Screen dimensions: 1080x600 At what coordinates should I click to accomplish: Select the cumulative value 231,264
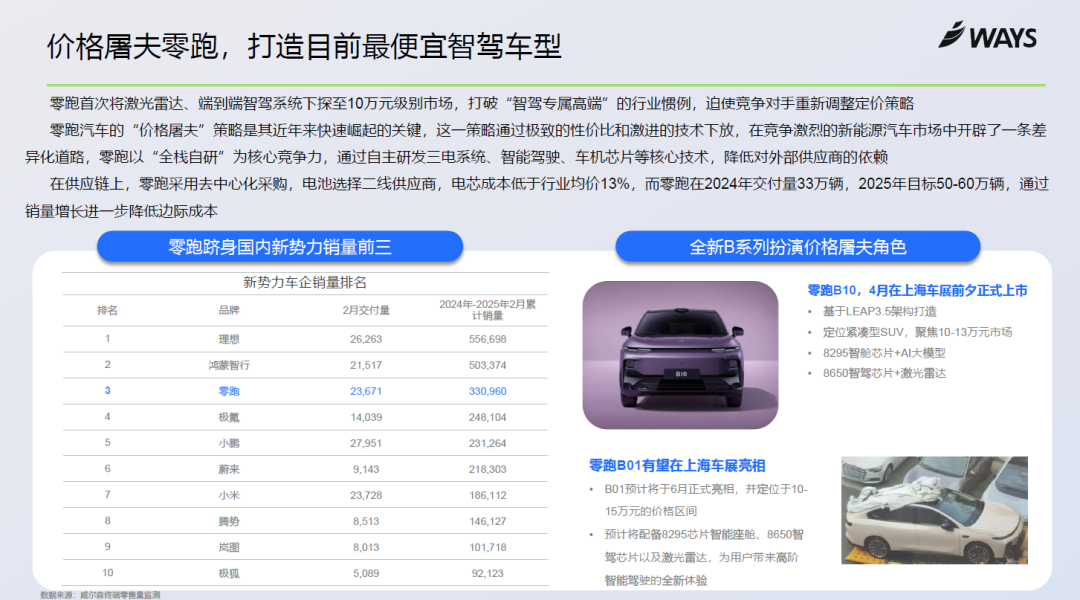point(488,444)
